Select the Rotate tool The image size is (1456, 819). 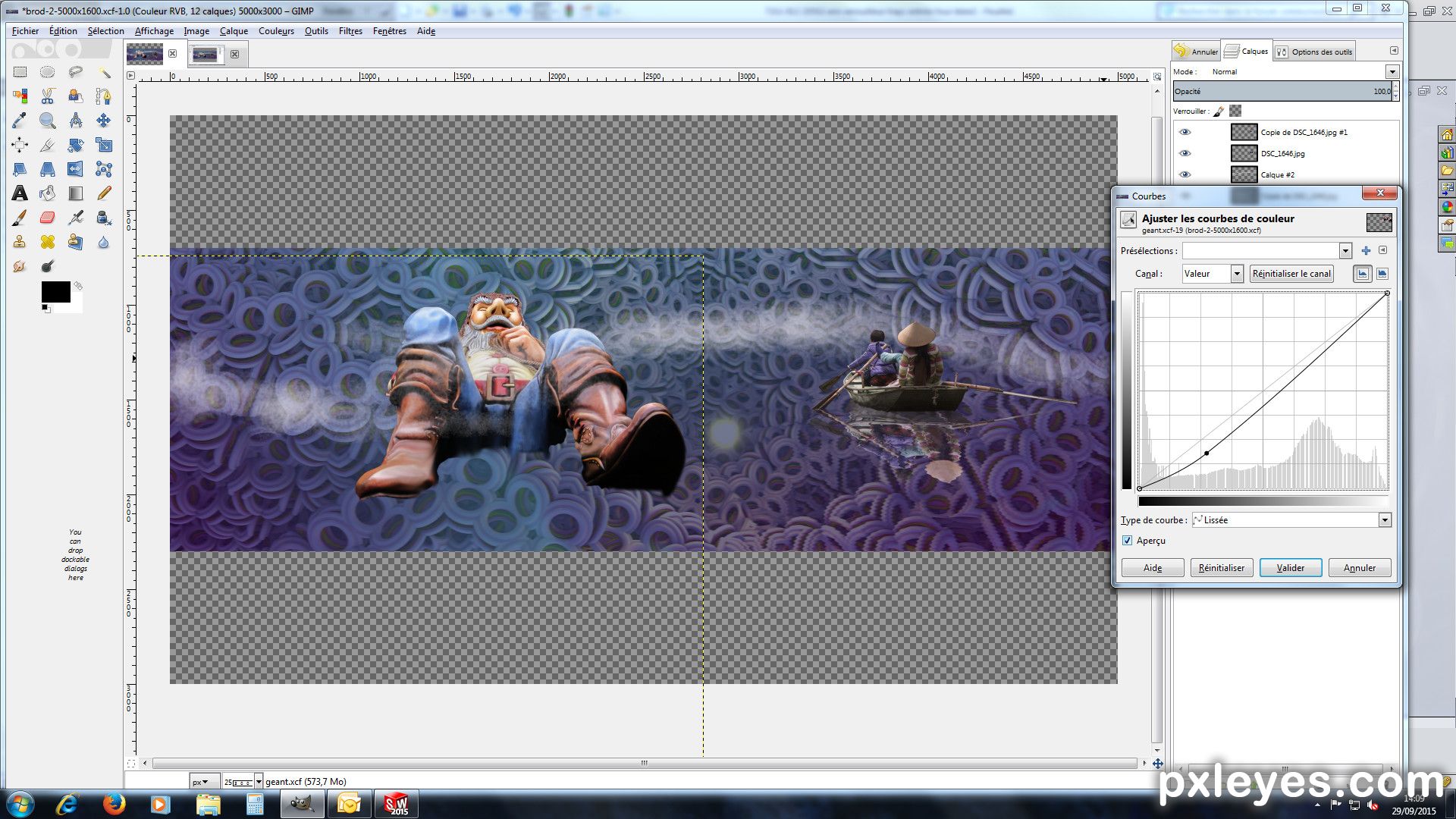[x=75, y=145]
